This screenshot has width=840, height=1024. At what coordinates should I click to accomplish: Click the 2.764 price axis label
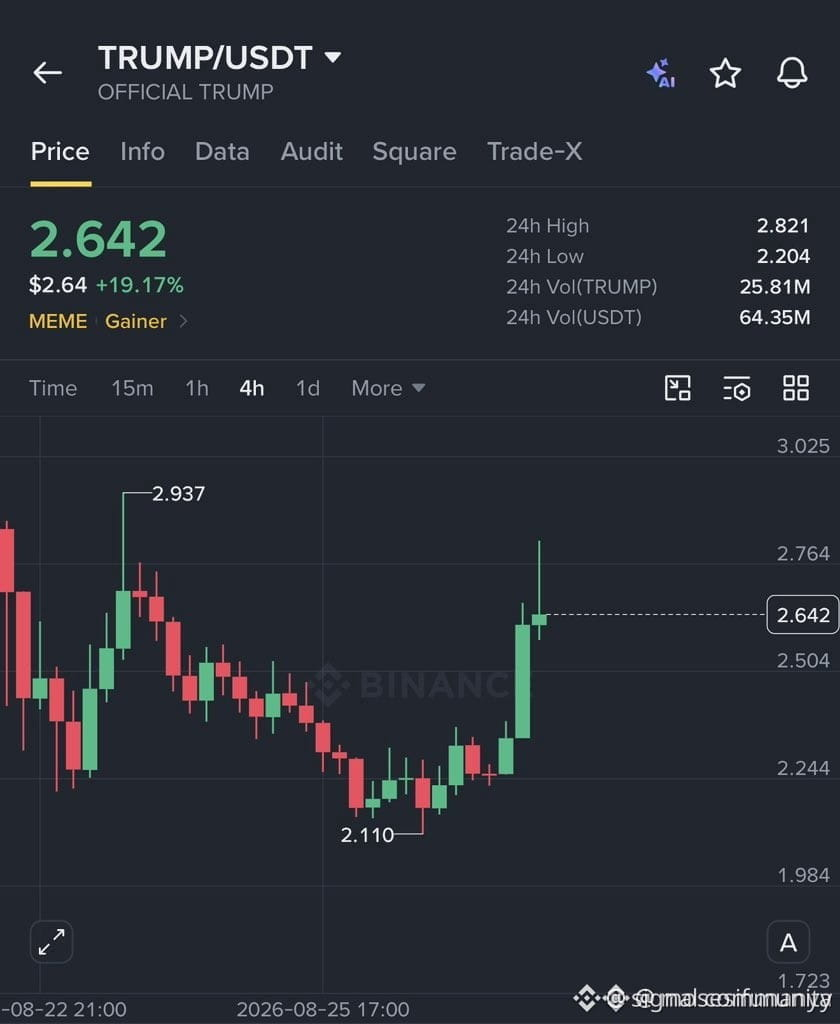[x=803, y=554]
